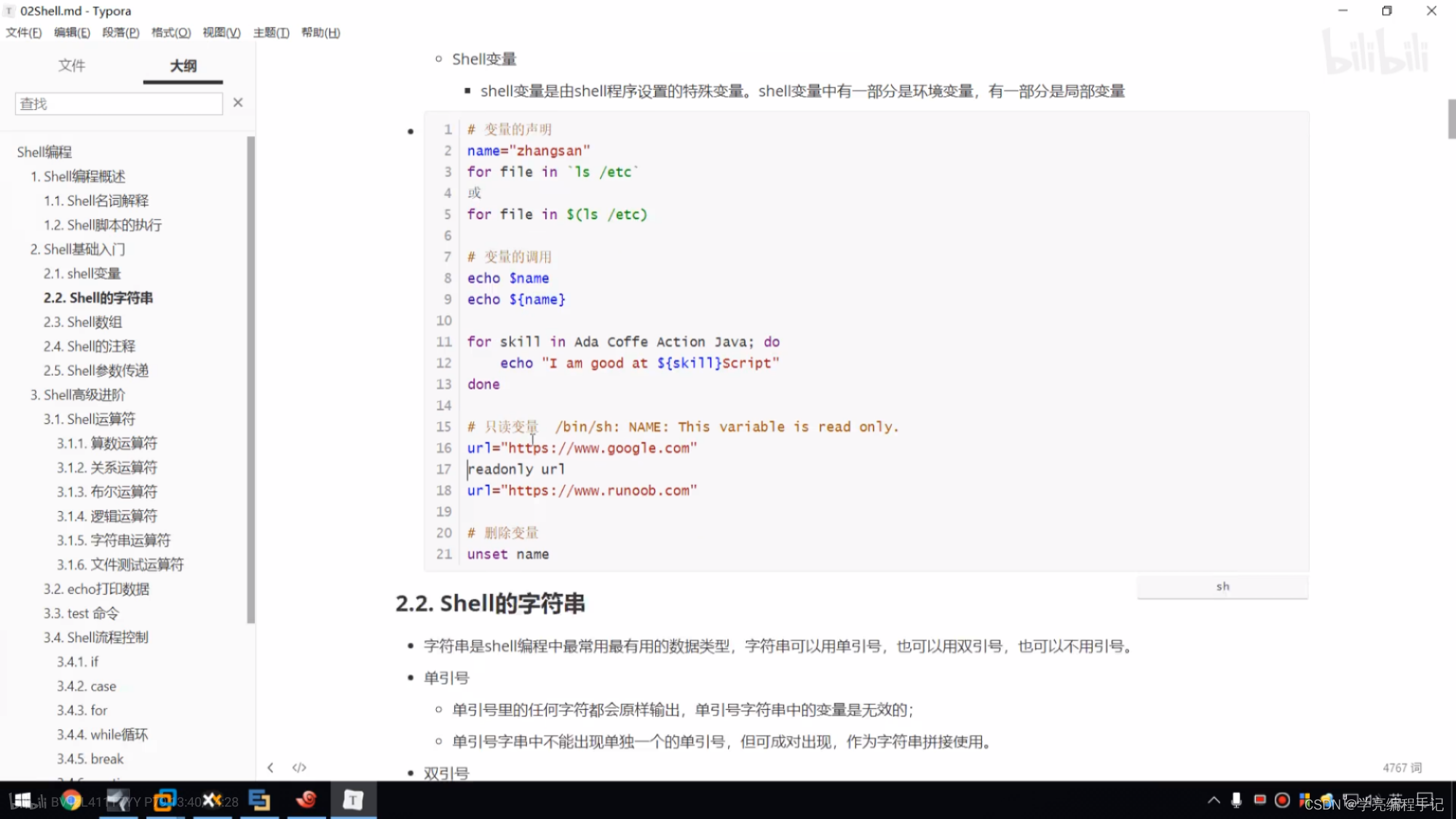Go to outline item 3.3. test 命令
1456x819 pixels.
[x=81, y=613]
